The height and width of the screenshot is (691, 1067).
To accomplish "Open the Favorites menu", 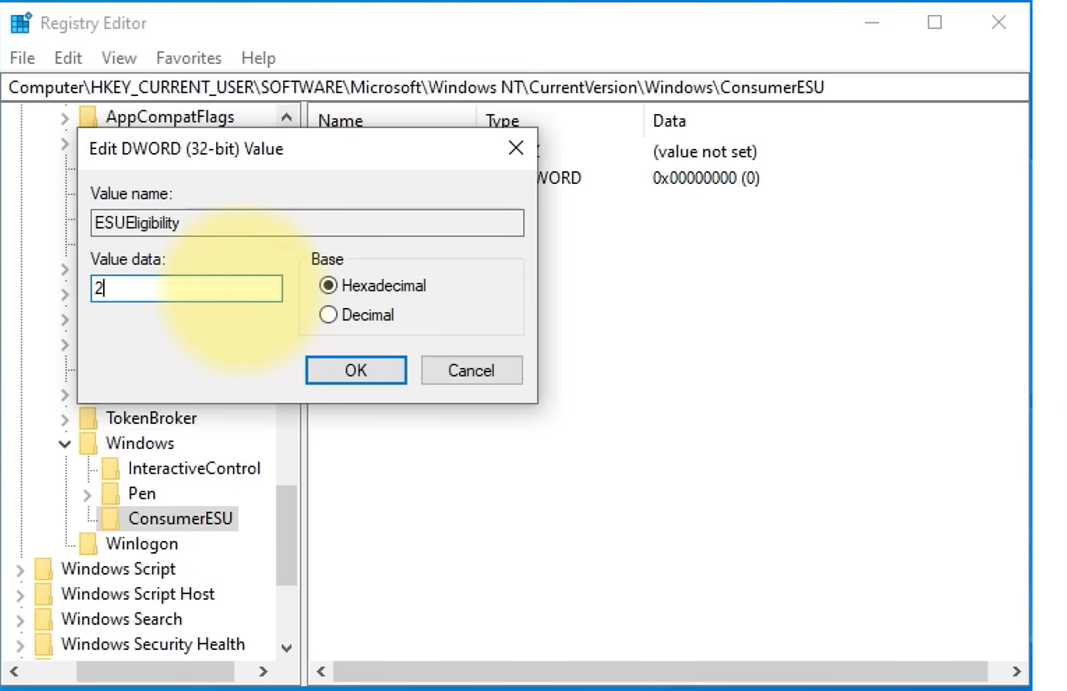I will coord(188,58).
